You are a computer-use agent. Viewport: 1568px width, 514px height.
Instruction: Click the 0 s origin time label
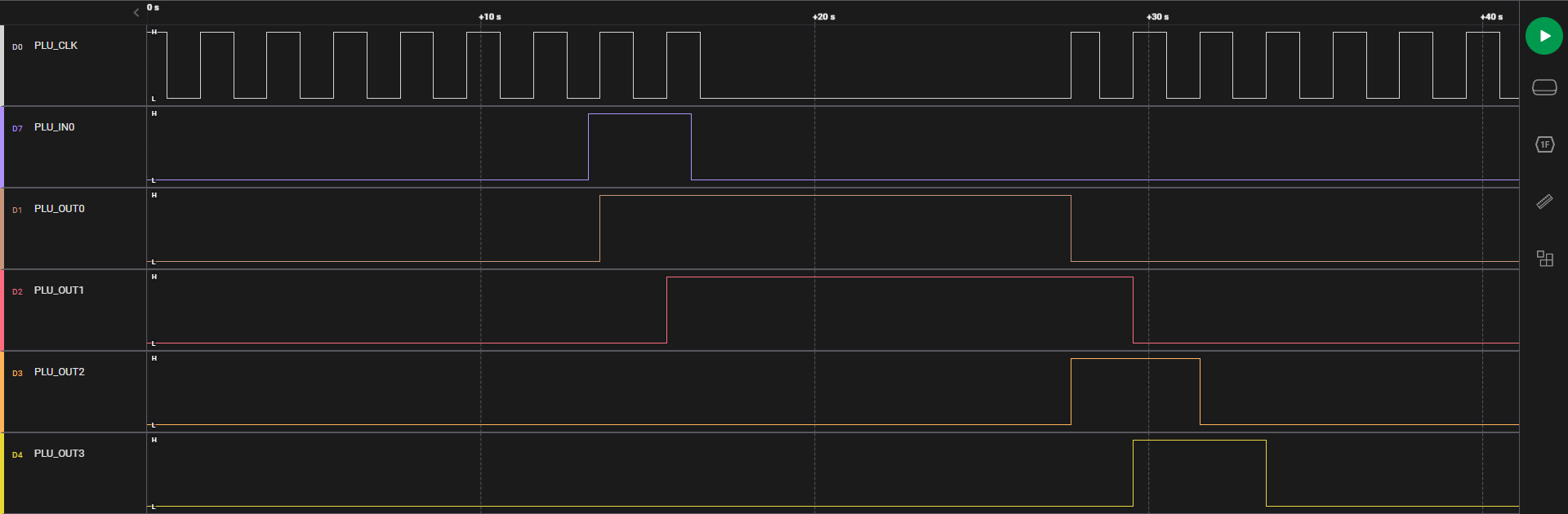coord(153,7)
